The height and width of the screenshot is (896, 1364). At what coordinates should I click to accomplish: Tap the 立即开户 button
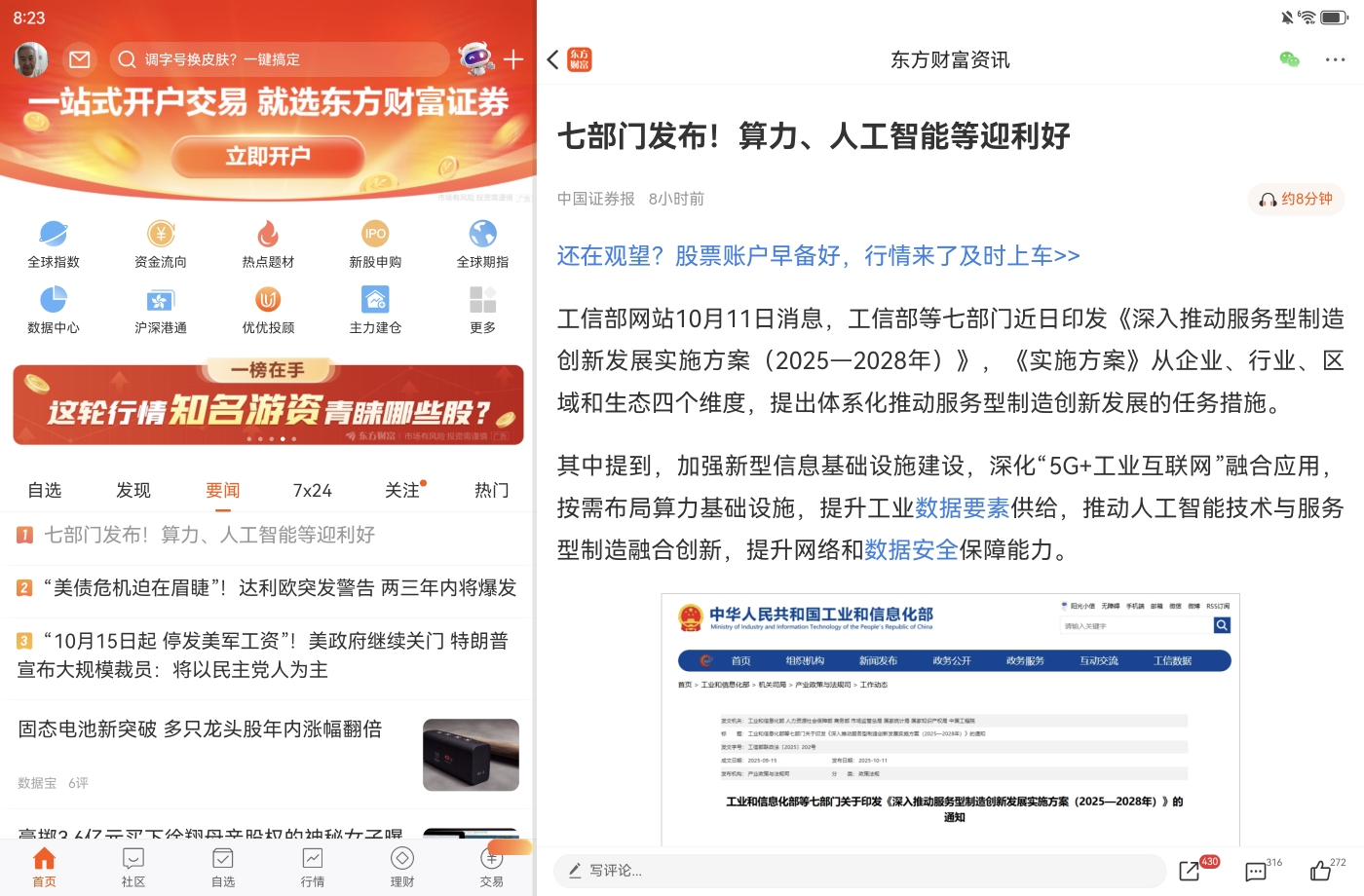tap(268, 157)
